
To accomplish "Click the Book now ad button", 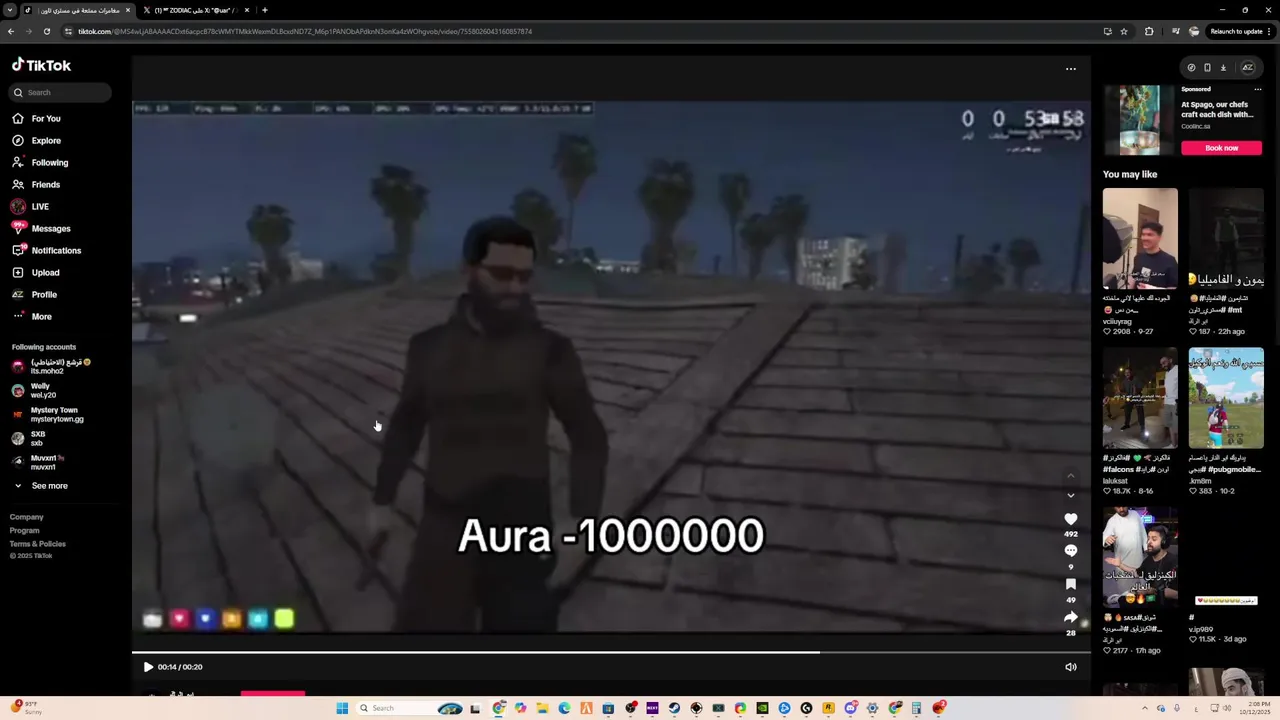I will point(1221,148).
